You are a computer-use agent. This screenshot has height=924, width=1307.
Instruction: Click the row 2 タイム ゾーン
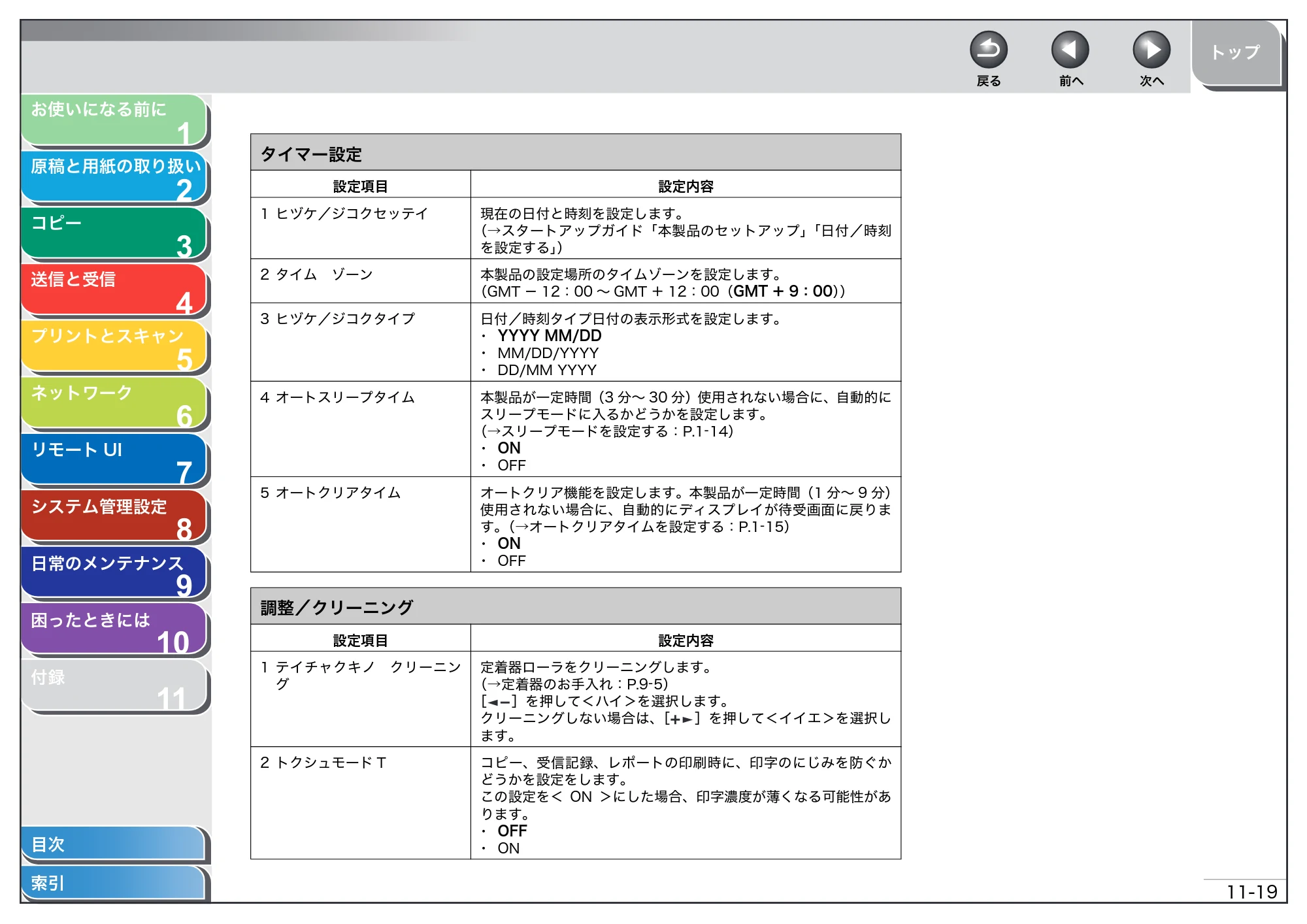pos(576,281)
